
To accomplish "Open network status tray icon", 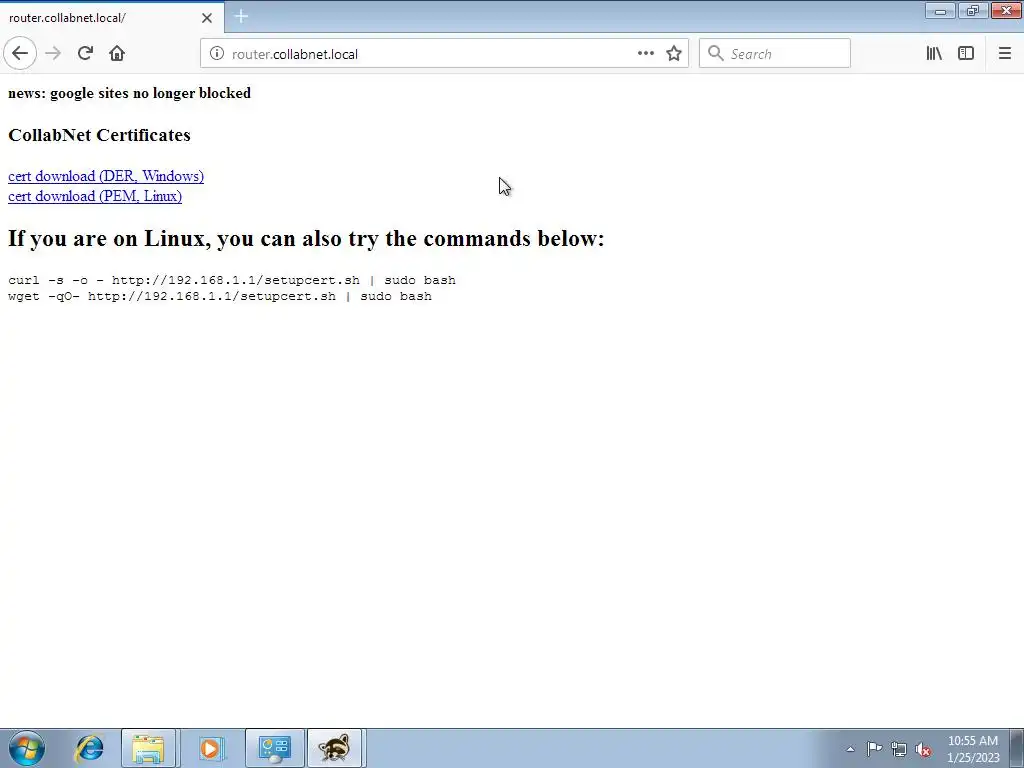I will [x=899, y=749].
